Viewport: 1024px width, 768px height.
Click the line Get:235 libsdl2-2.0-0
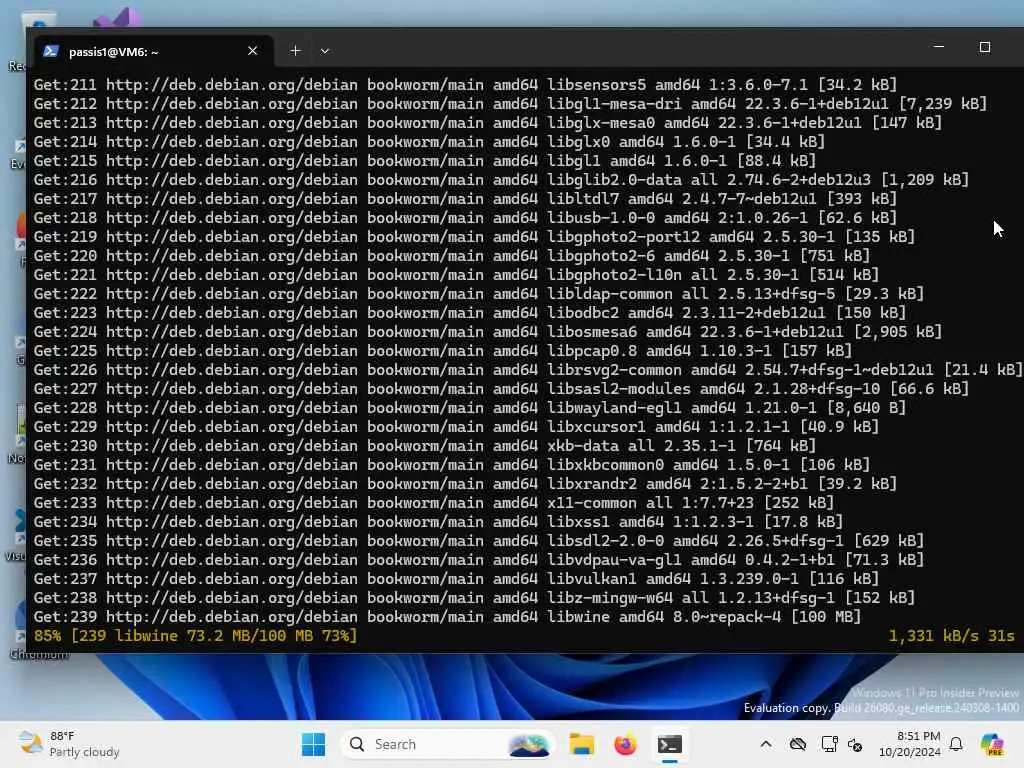click(x=479, y=541)
